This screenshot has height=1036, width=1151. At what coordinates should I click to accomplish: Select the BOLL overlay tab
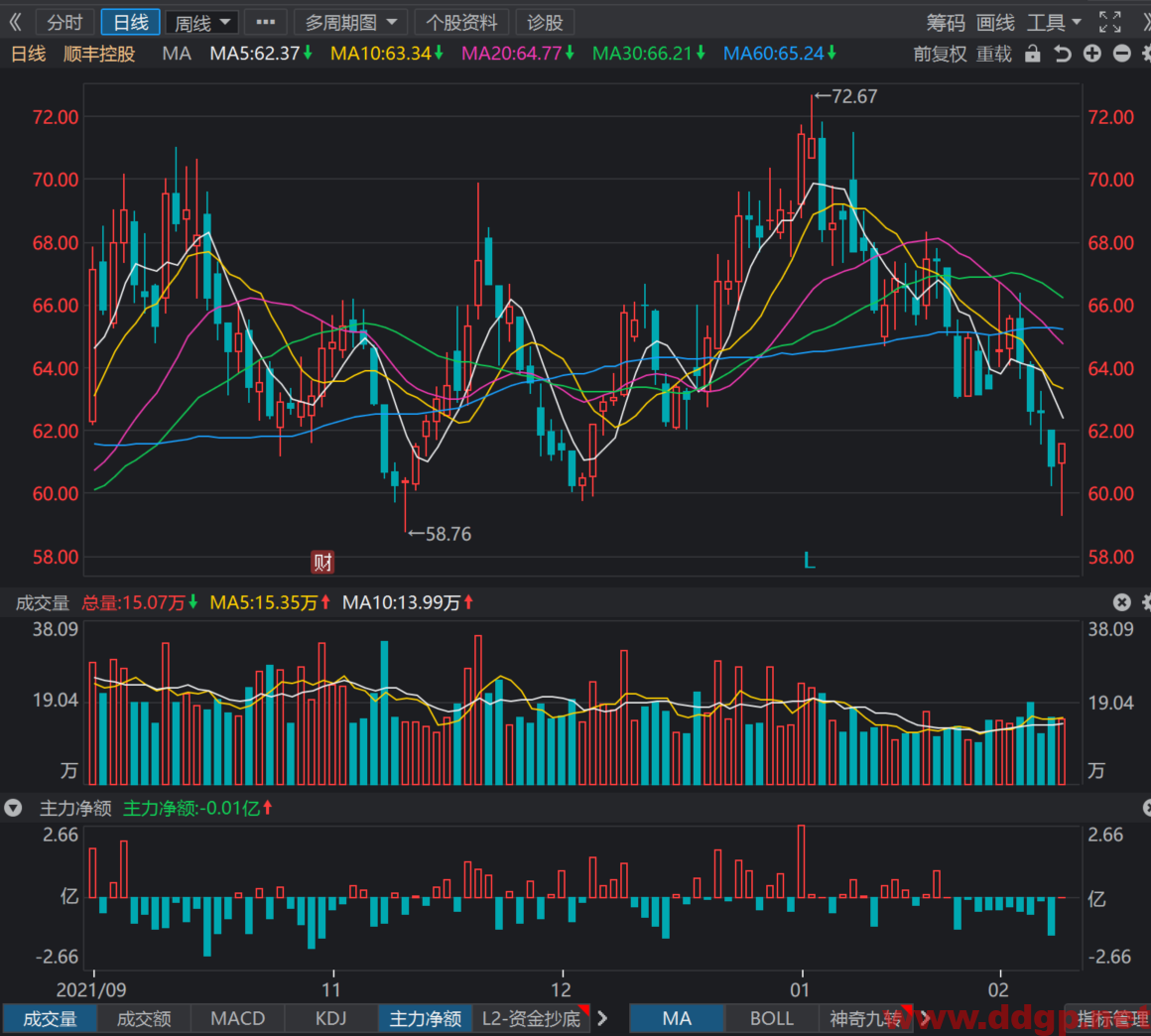tap(772, 1018)
